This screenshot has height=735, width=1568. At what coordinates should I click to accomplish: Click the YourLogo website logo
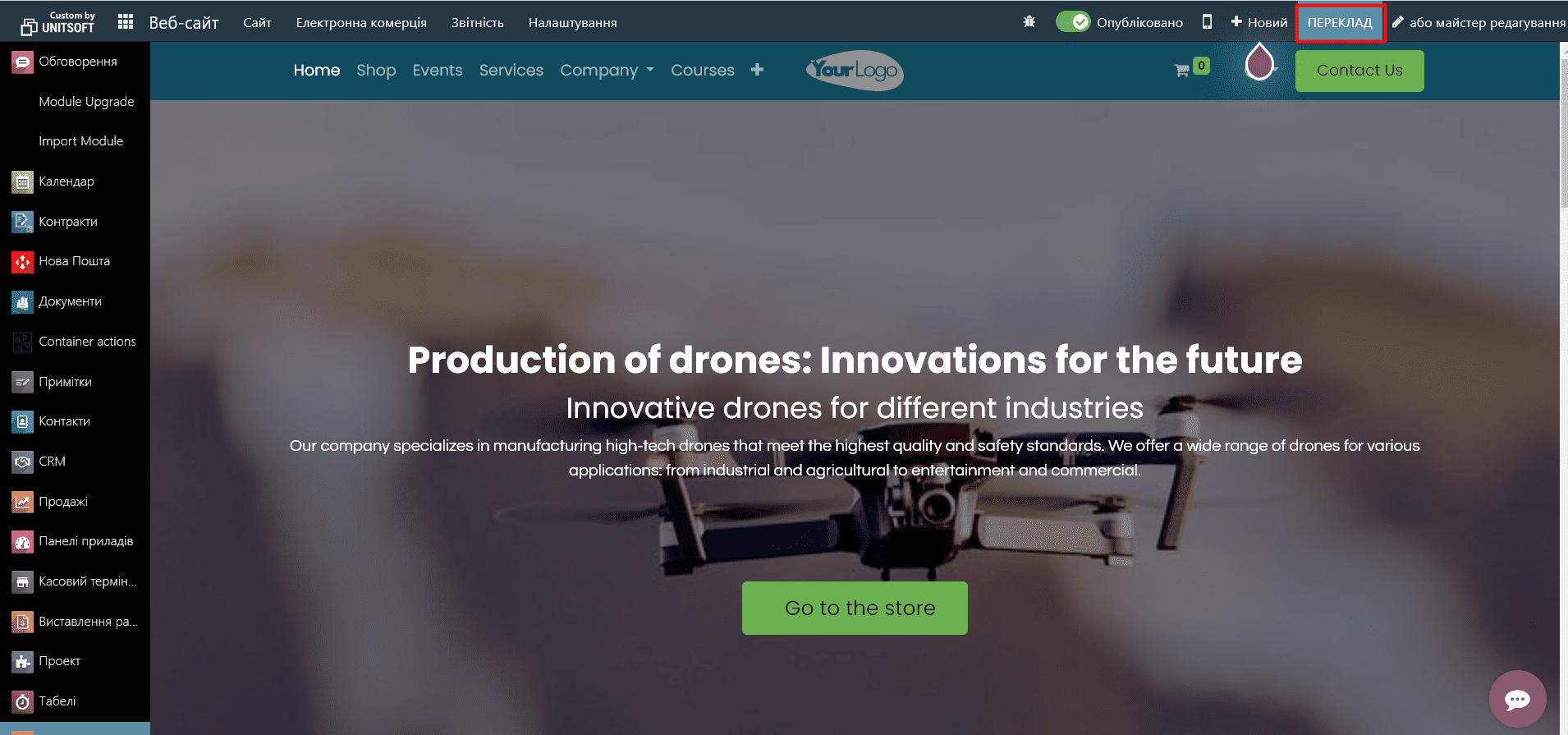pyautogui.click(x=855, y=71)
